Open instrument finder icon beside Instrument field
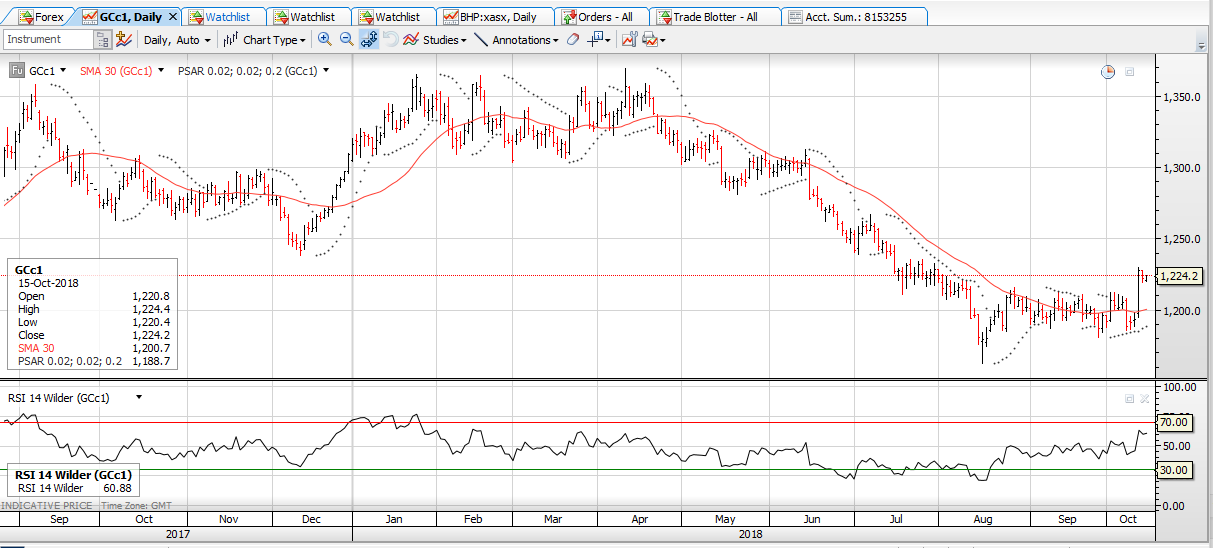 coord(103,39)
